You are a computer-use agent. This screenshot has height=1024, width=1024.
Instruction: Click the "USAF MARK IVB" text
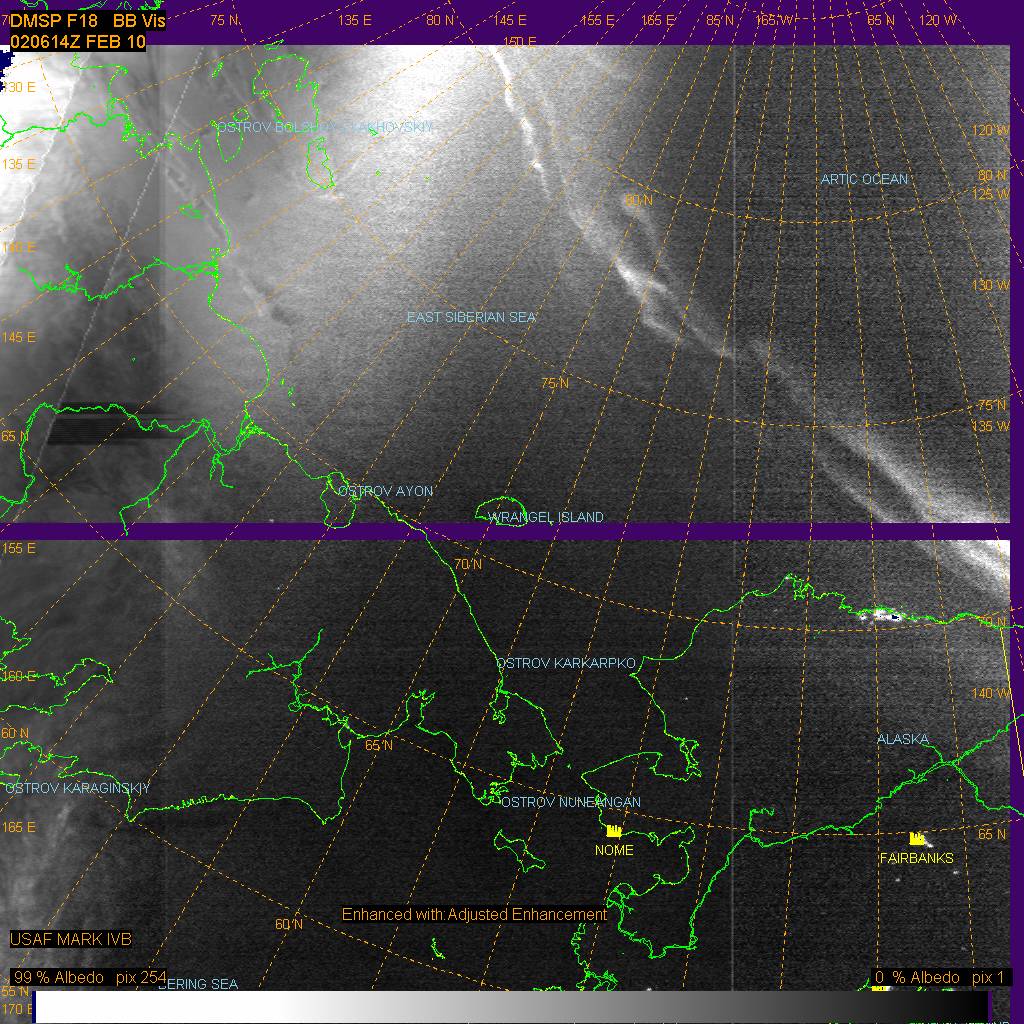coord(71,939)
